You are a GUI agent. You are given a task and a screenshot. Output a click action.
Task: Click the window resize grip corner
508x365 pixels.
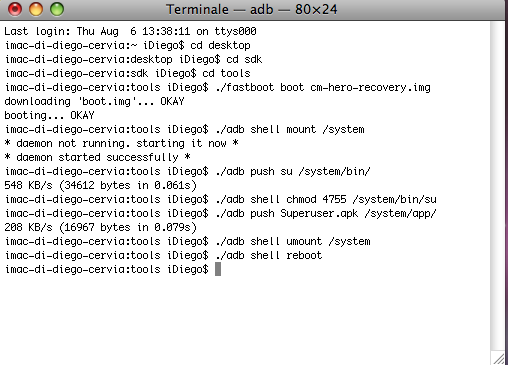click(x=499, y=358)
